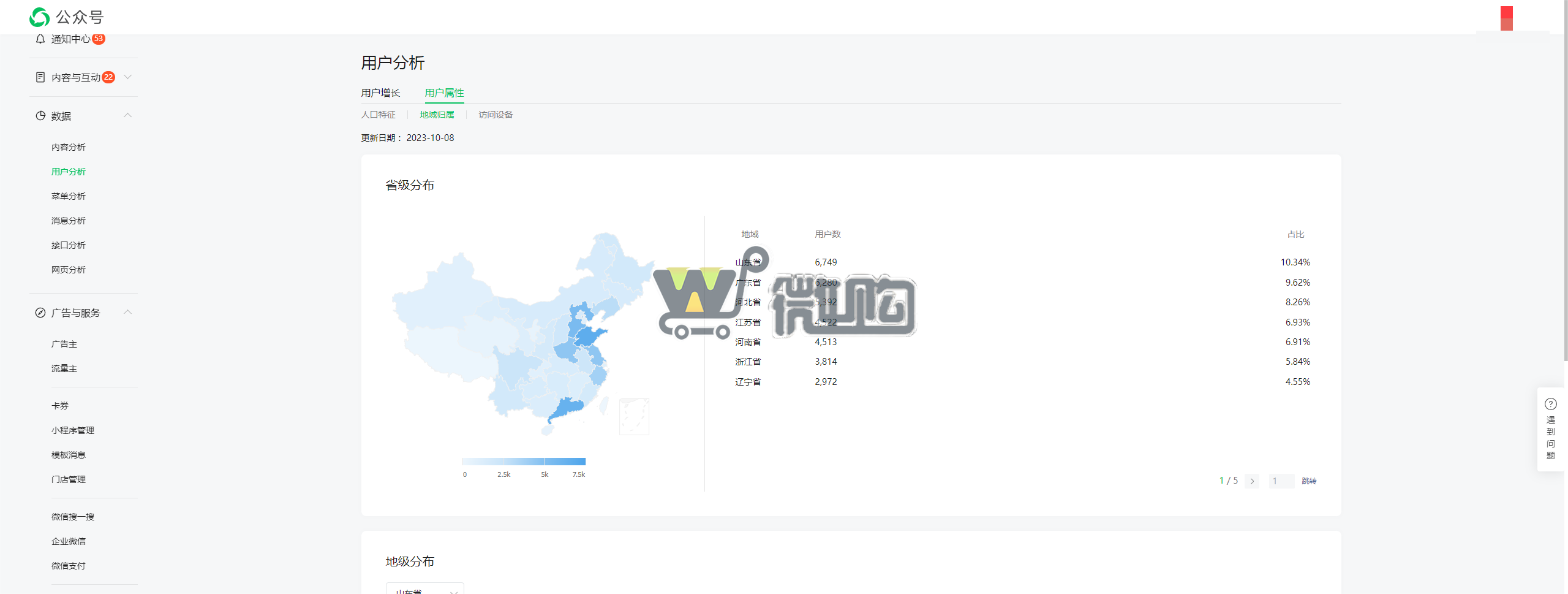Viewport: 1568px width, 594px height.
Task: Open the 通知中心 bell icon
Action: [40, 39]
